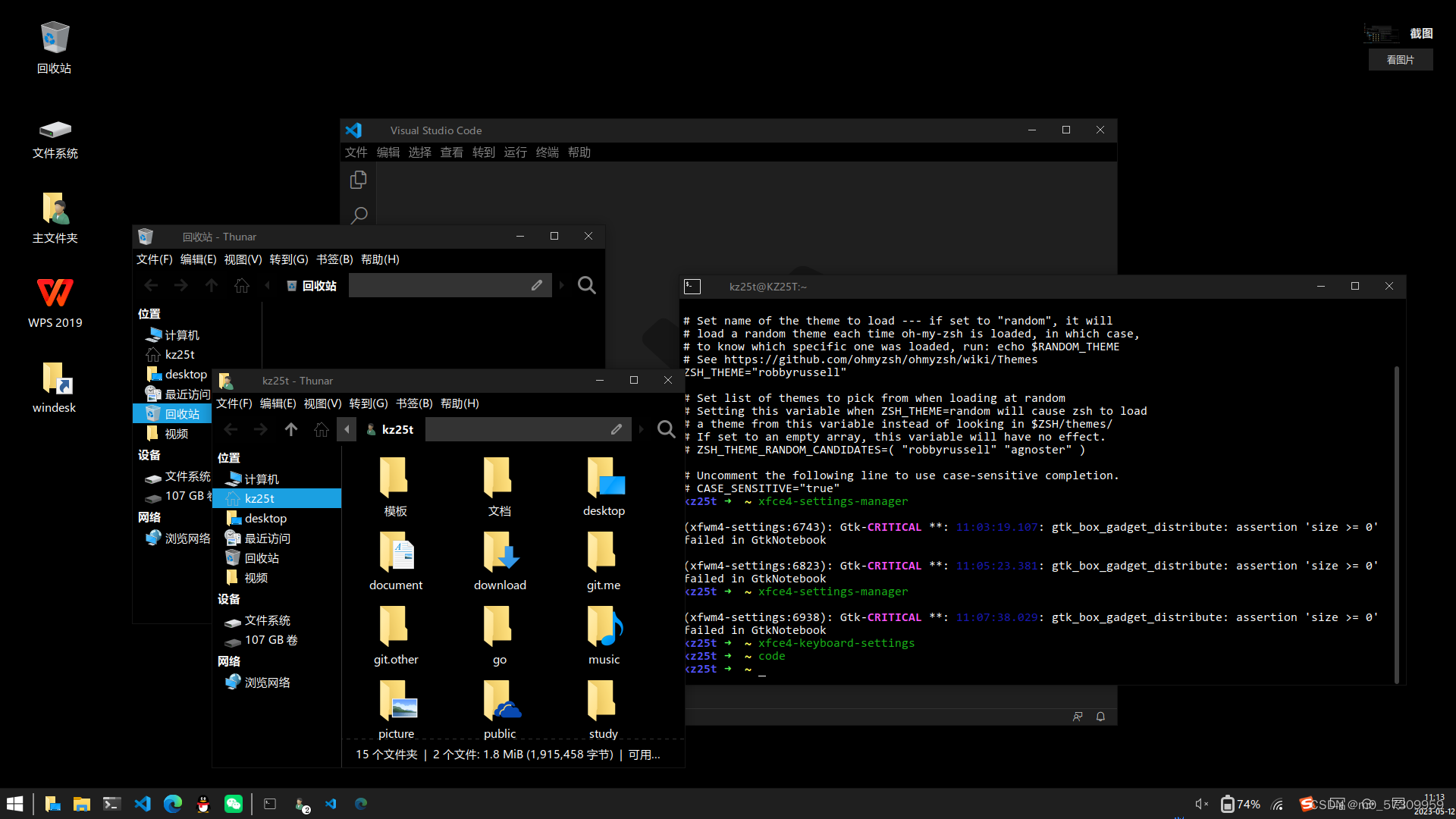
Task: Click the left chevron beside the kz25t path bar
Action: click(x=347, y=429)
